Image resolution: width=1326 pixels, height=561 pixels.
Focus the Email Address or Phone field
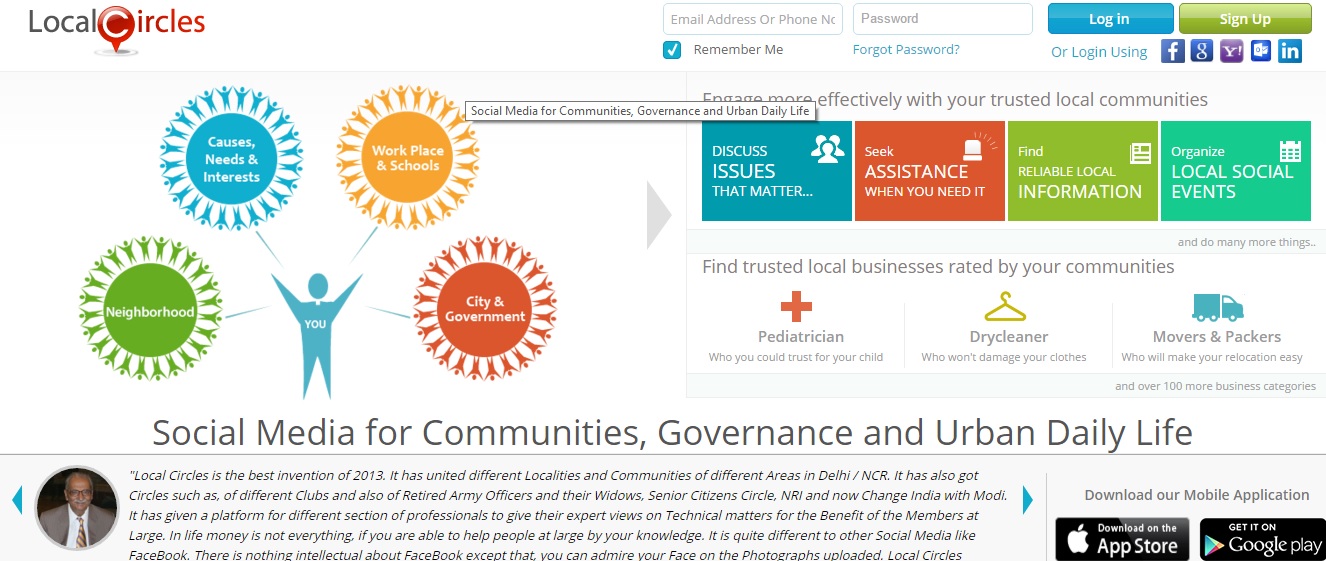pyautogui.click(x=753, y=19)
